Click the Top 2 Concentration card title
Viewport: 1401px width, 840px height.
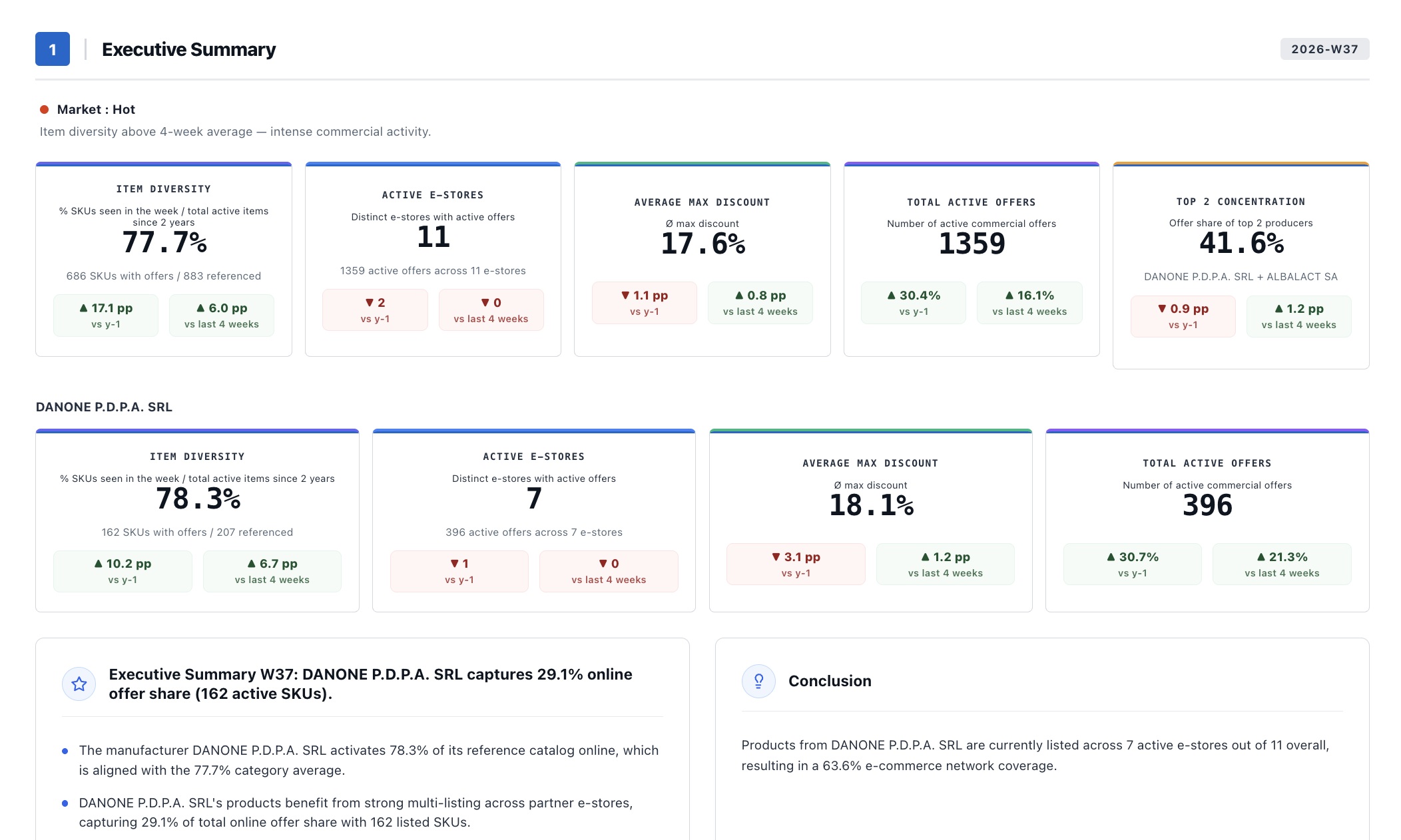[x=1241, y=201]
